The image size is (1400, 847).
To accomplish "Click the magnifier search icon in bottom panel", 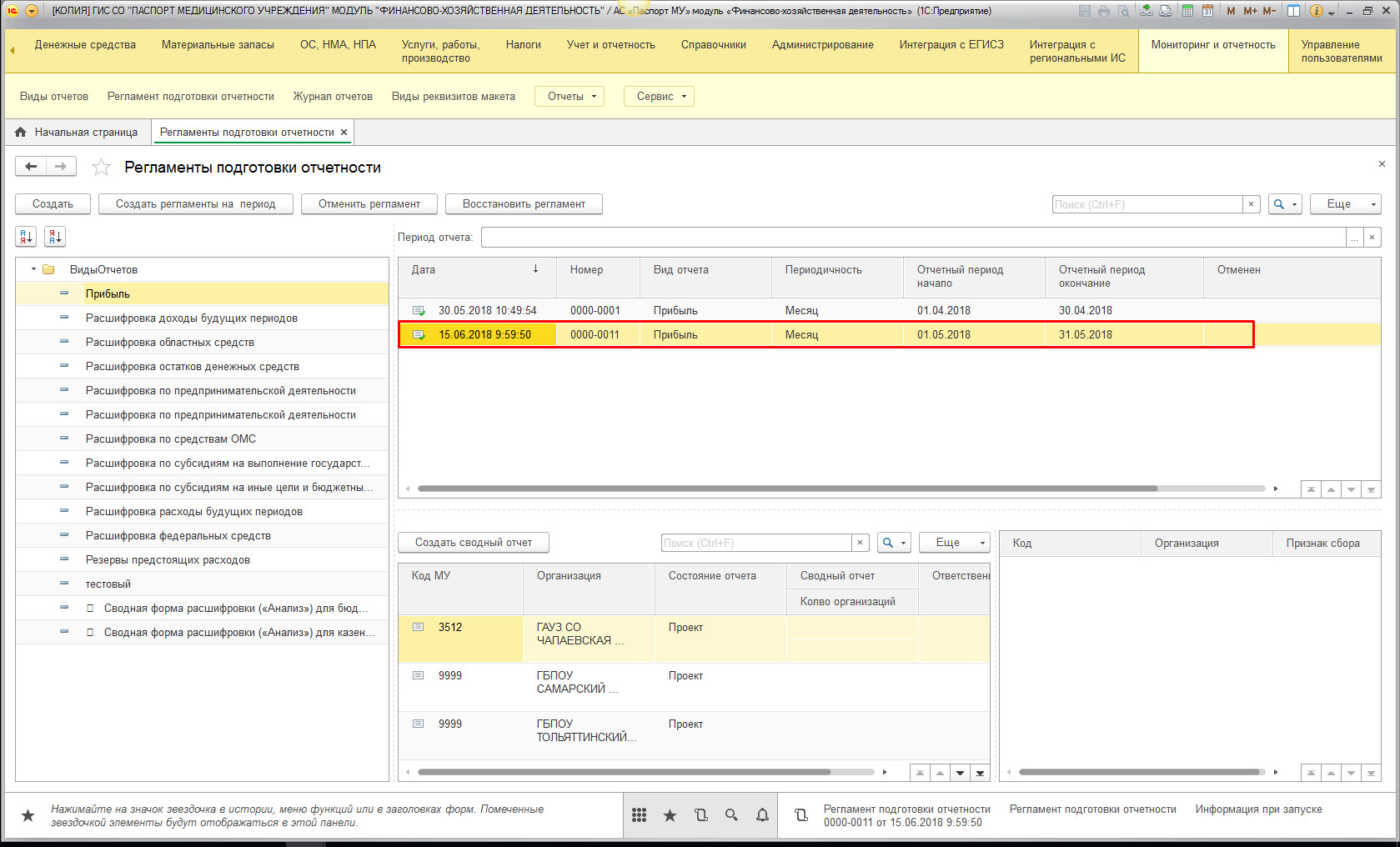I will point(731,815).
